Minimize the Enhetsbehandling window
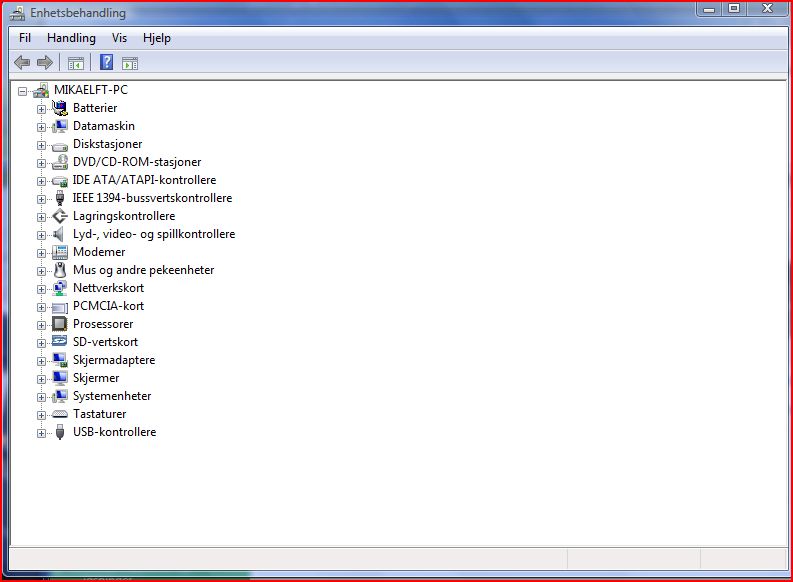Viewport: 793px width, 582px height. [709, 9]
